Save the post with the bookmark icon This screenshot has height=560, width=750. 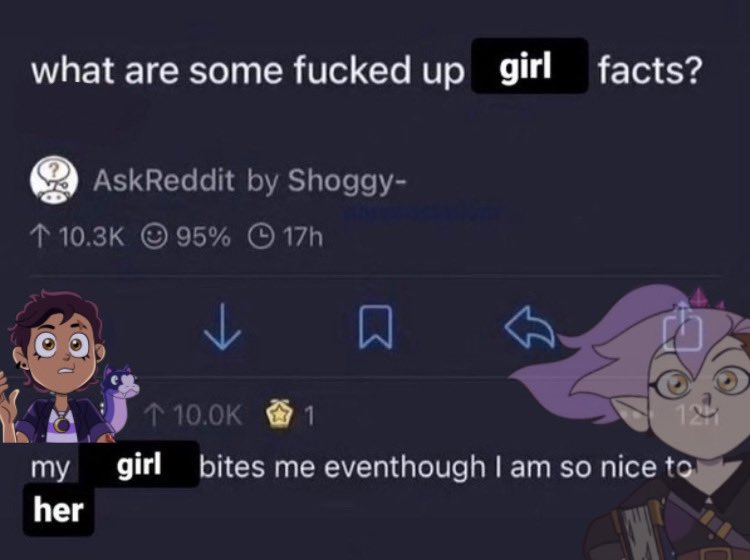[x=375, y=327]
